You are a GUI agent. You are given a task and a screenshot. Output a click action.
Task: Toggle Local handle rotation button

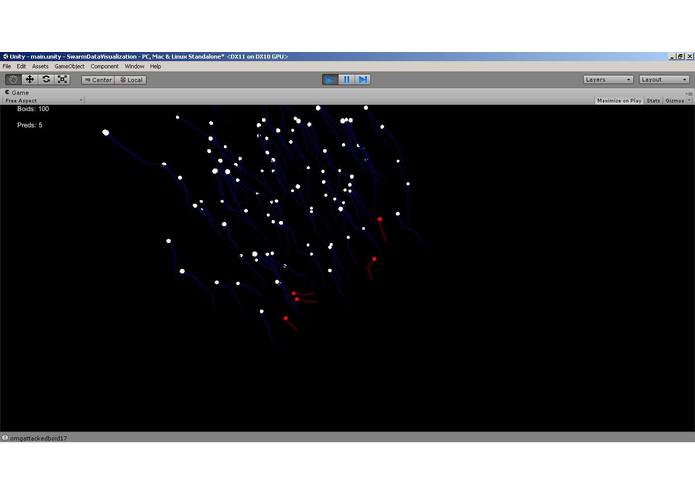click(131, 80)
